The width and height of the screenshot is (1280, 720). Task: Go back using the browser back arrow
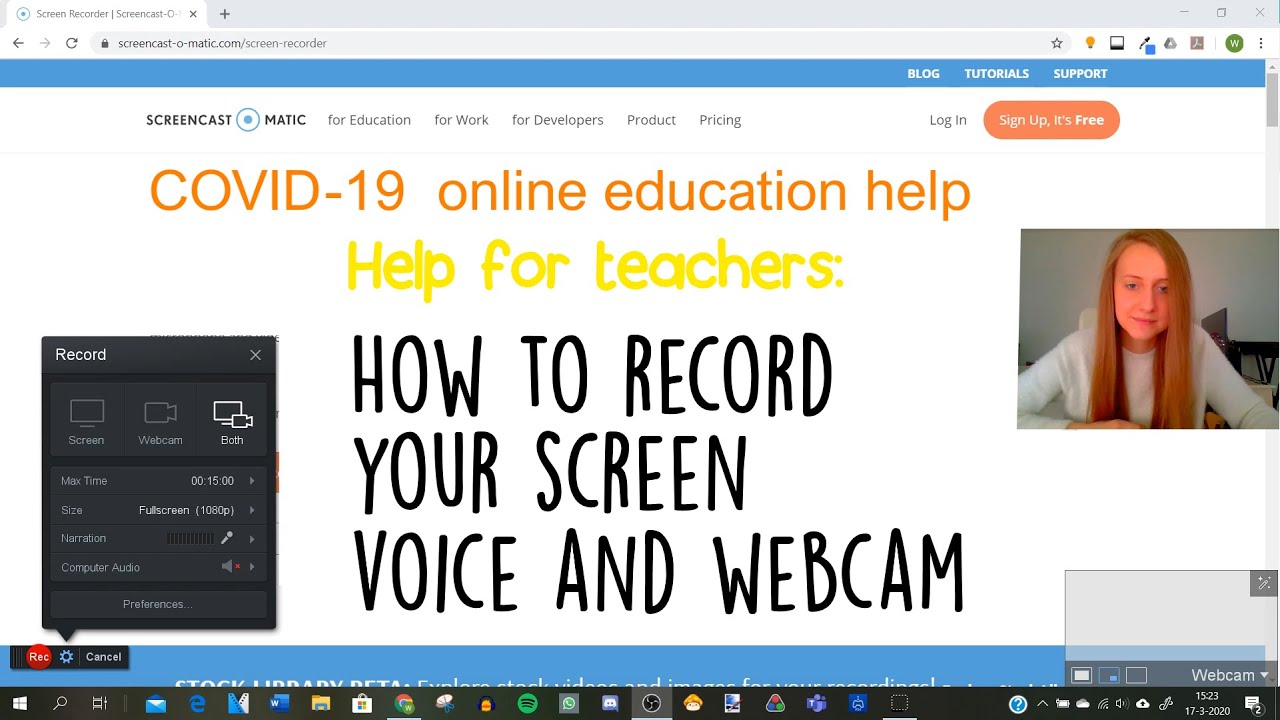click(18, 43)
